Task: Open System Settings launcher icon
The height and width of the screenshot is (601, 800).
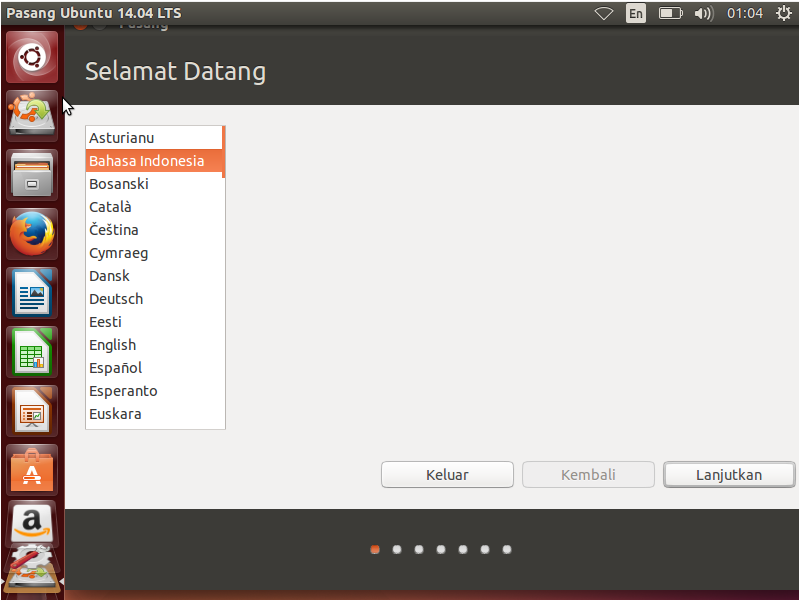Action: (32, 559)
